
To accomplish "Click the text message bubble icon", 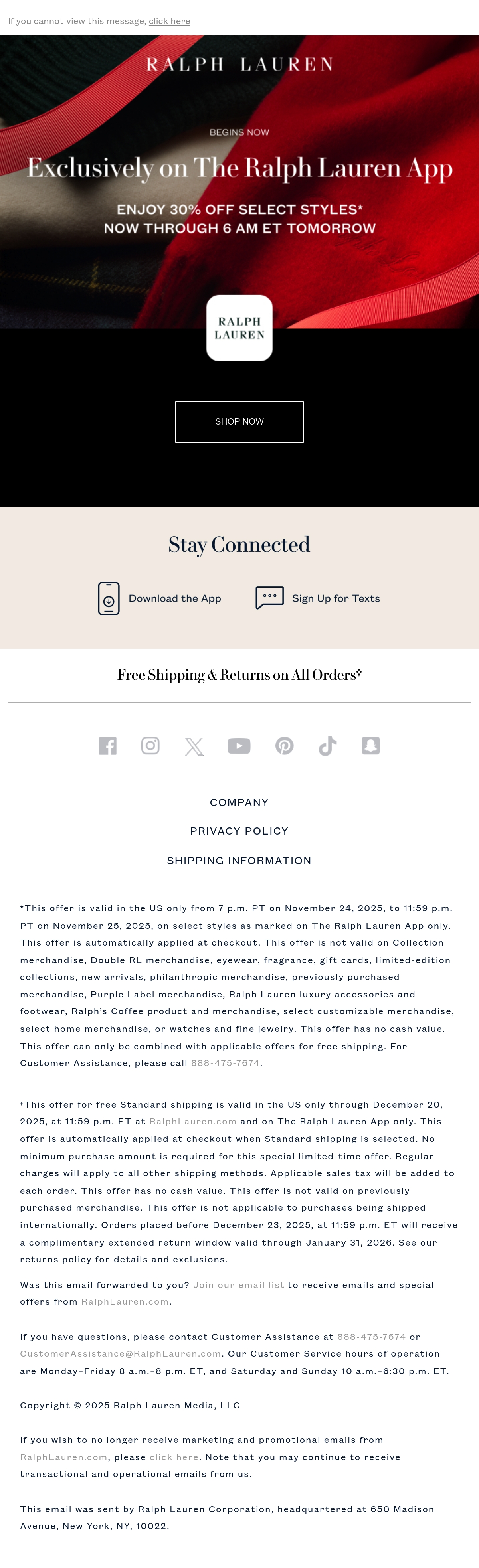I will pos(269,598).
